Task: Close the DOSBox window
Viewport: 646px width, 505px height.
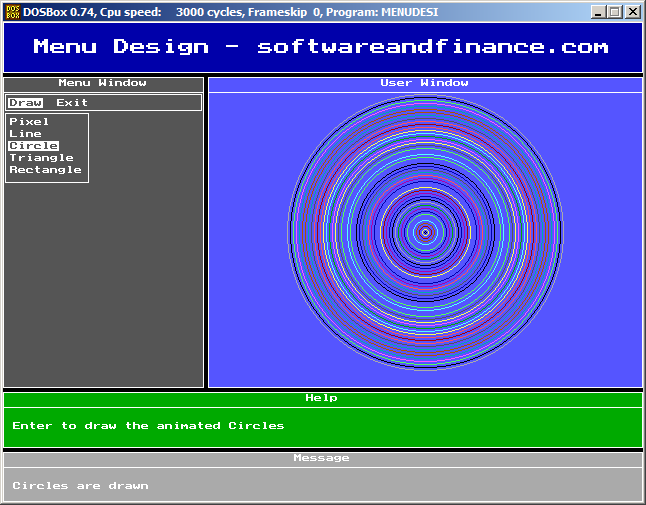Action: [x=632, y=12]
